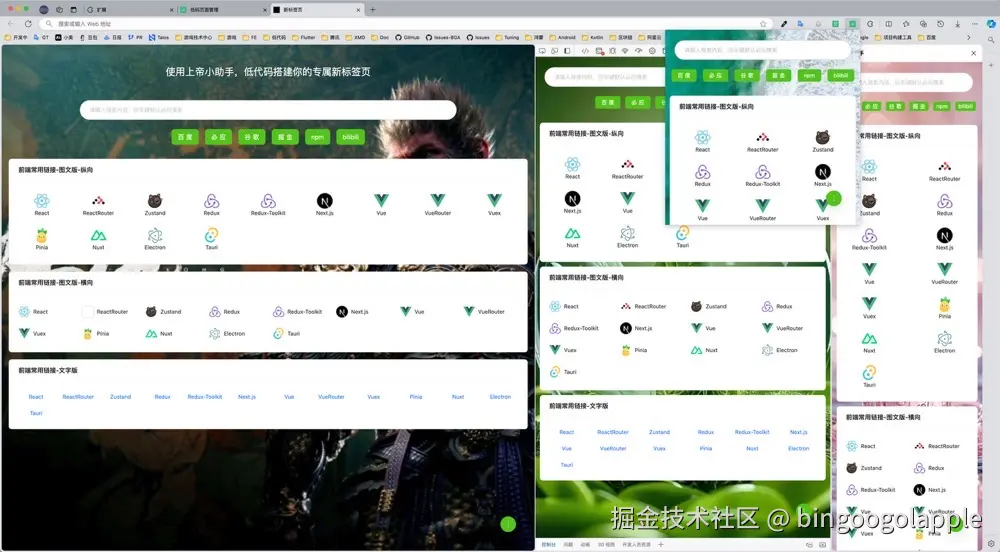Click the Zustand bear icon in the left page's top card

pyautogui.click(x=155, y=202)
